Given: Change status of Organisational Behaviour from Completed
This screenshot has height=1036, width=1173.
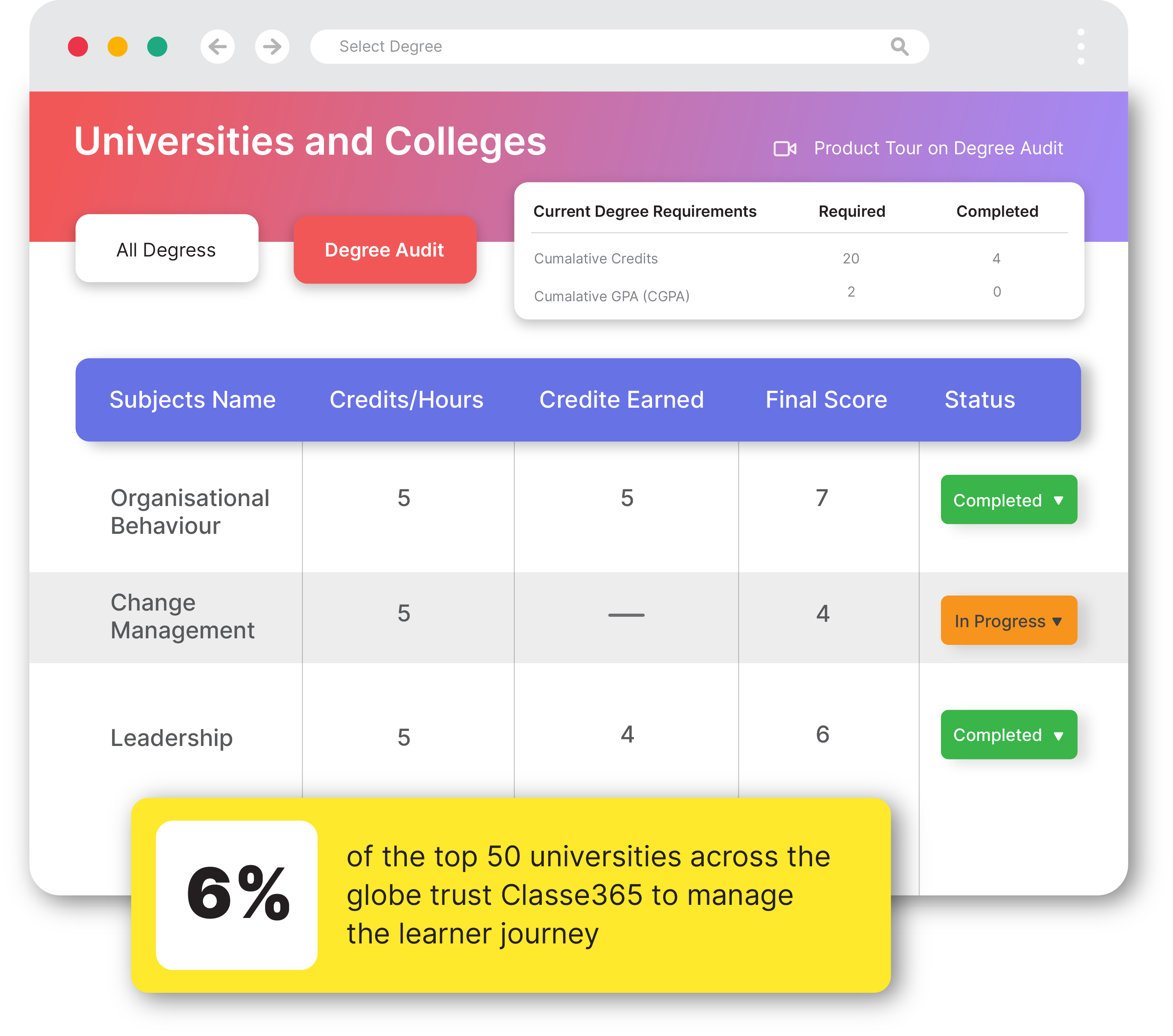Looking at the screenshot, I should [1008, 500].
